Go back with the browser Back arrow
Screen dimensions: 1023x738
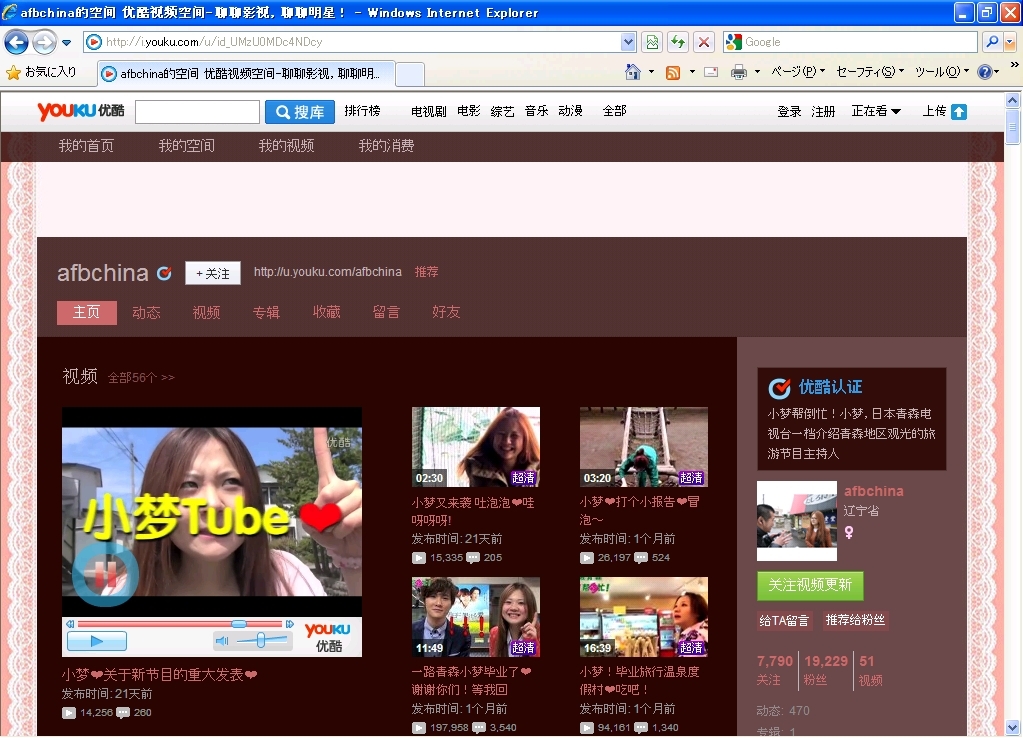(x=16, y=42)
